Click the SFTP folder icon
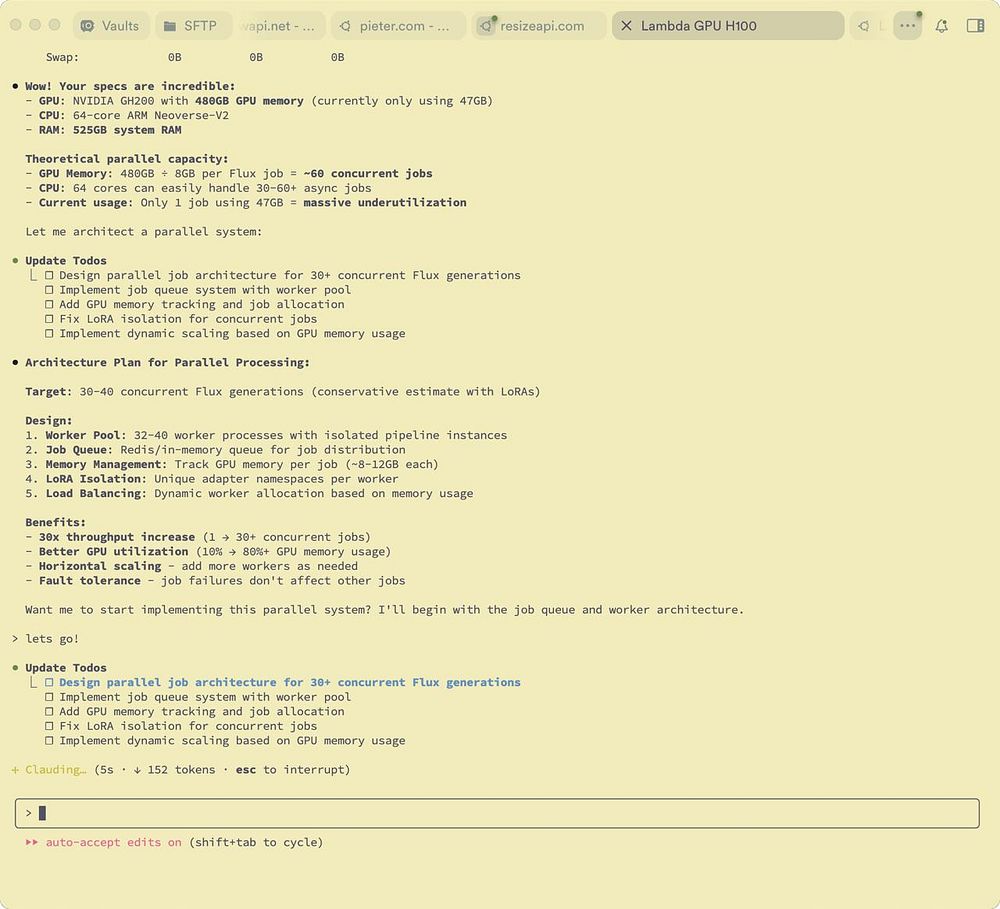Screen dimensions: 1000x909 170,26
